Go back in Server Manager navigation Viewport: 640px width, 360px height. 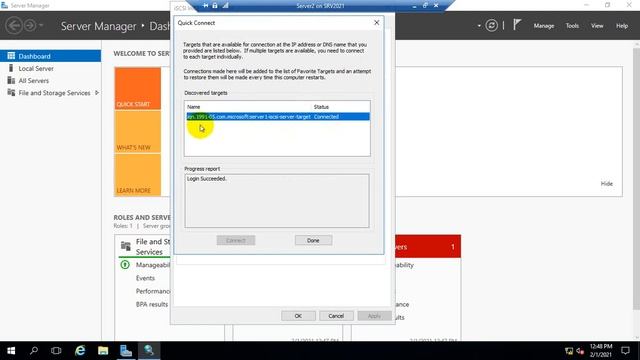(14, 26)
